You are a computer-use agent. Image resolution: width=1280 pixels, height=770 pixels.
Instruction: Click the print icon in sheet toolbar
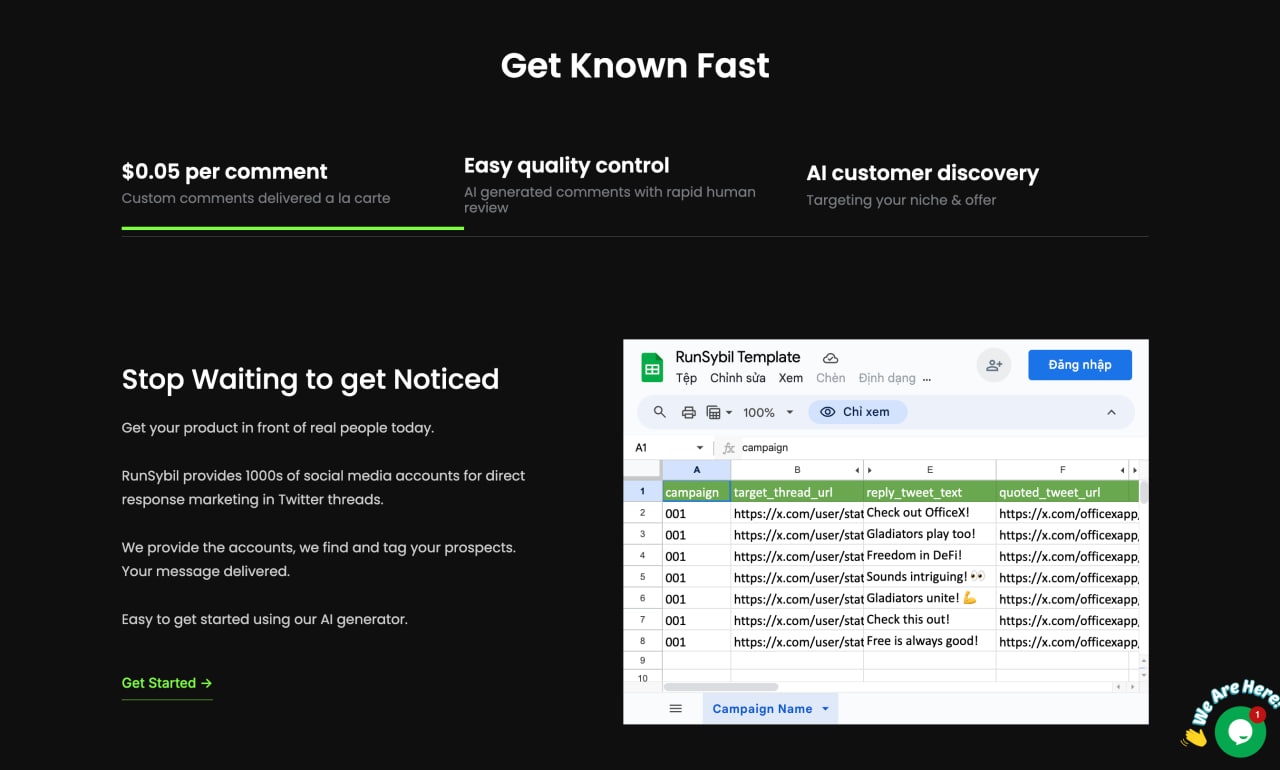coord(688,412)
